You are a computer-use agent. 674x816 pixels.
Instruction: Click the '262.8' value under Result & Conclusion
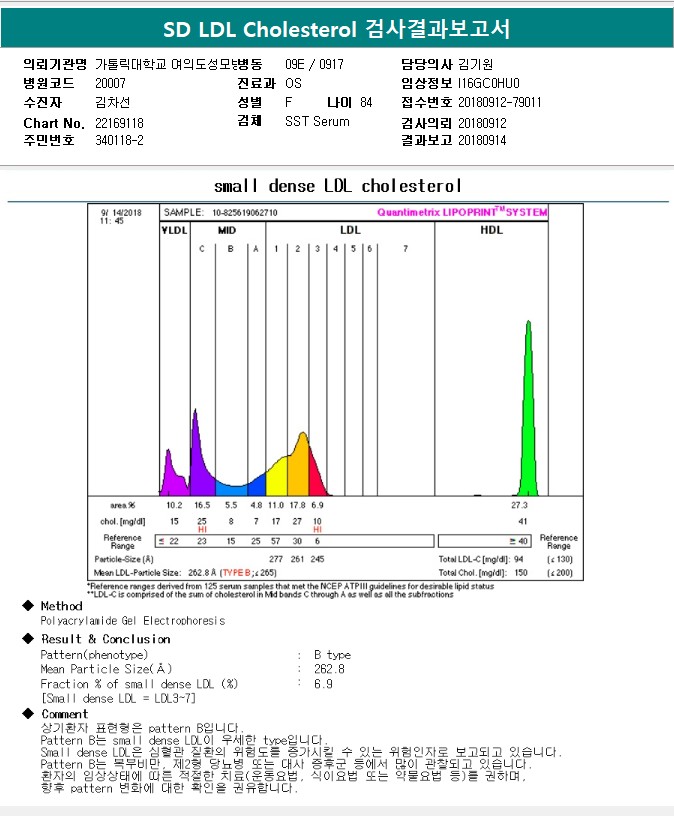329,669
